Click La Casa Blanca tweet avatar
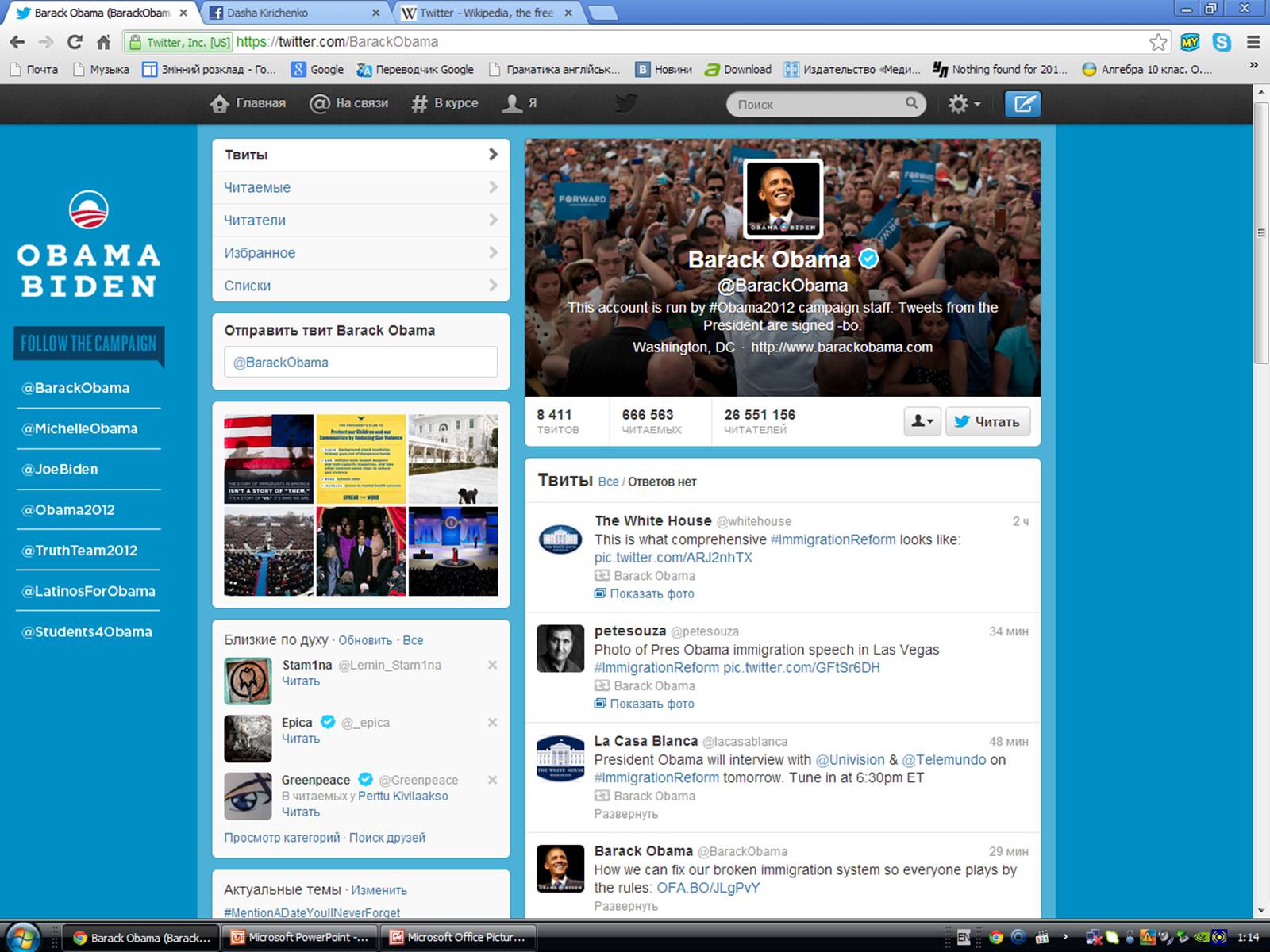This screenshot has width=1270, height=952. pos(560,758)
